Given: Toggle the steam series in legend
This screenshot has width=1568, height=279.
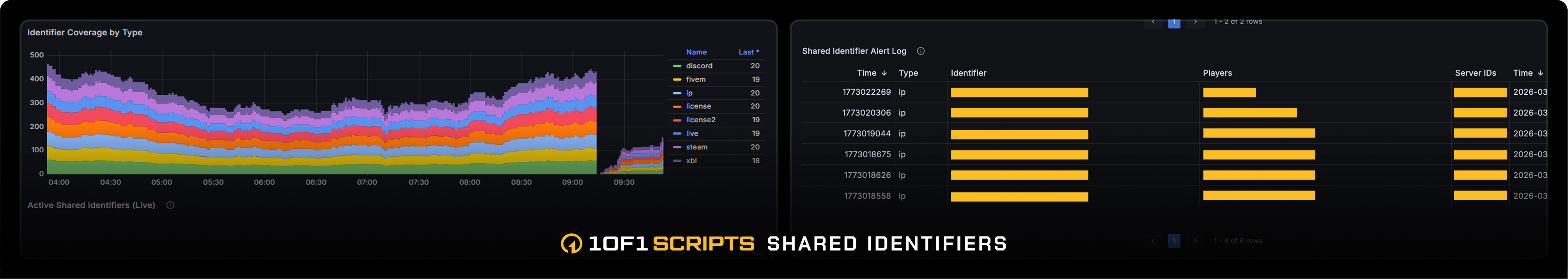Looking at the screenshot, I should 696,147.
